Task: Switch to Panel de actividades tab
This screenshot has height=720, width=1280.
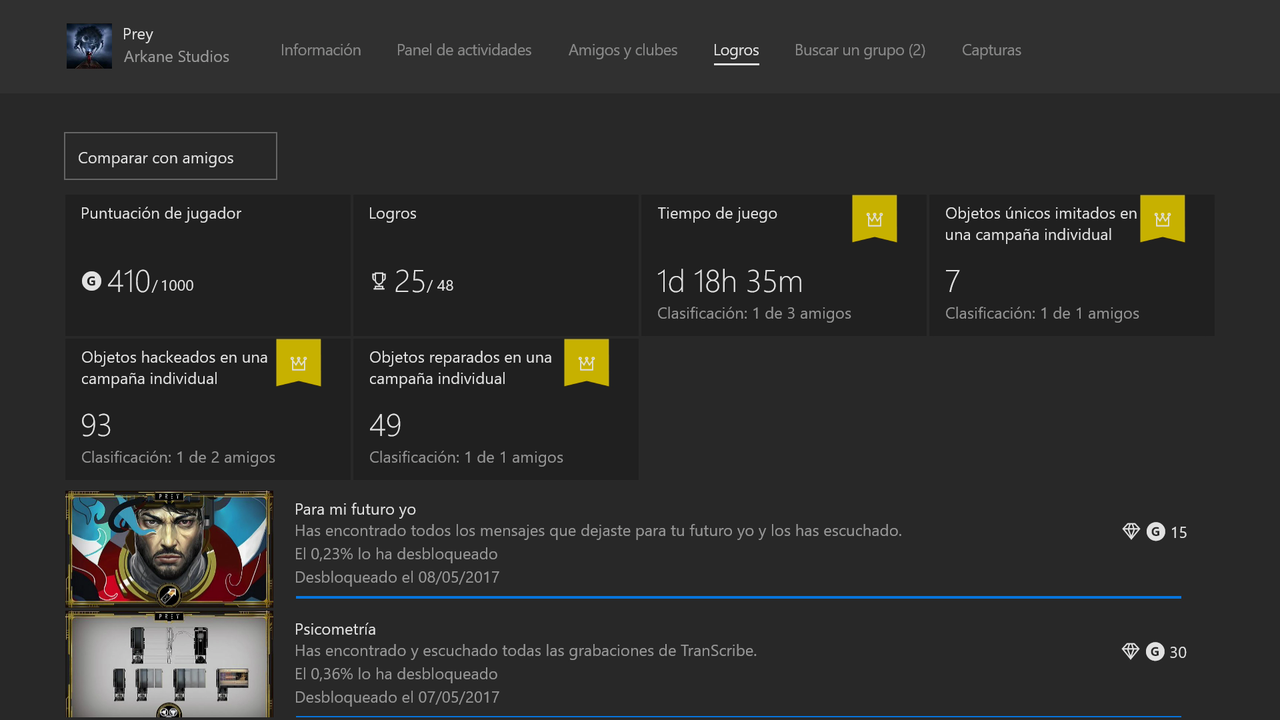Action: (464, 50)
